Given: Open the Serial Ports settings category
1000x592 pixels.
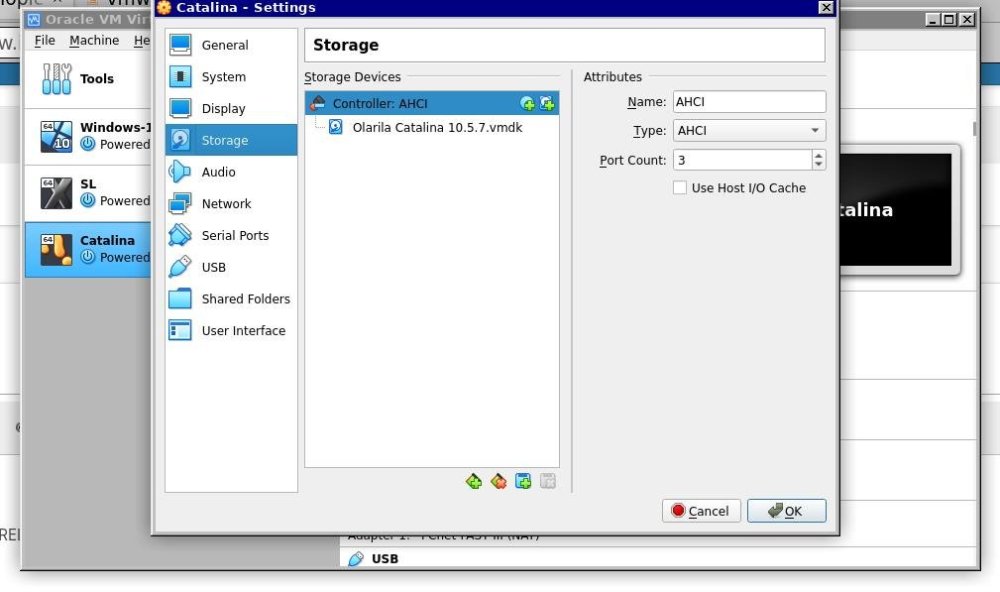Looking at the screenshot, I should 231,235.
